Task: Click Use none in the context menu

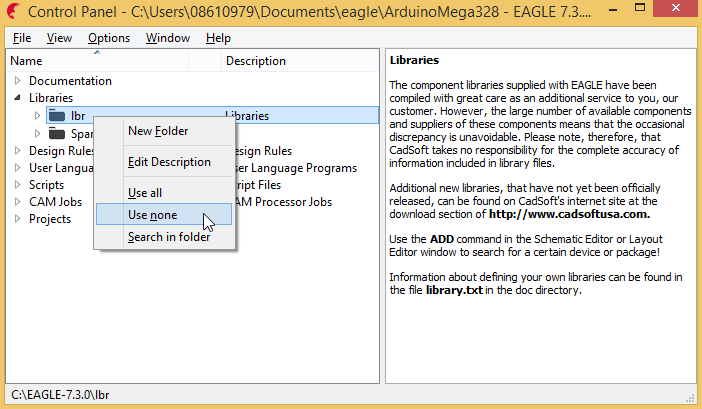Action: [x=152, y=215]
